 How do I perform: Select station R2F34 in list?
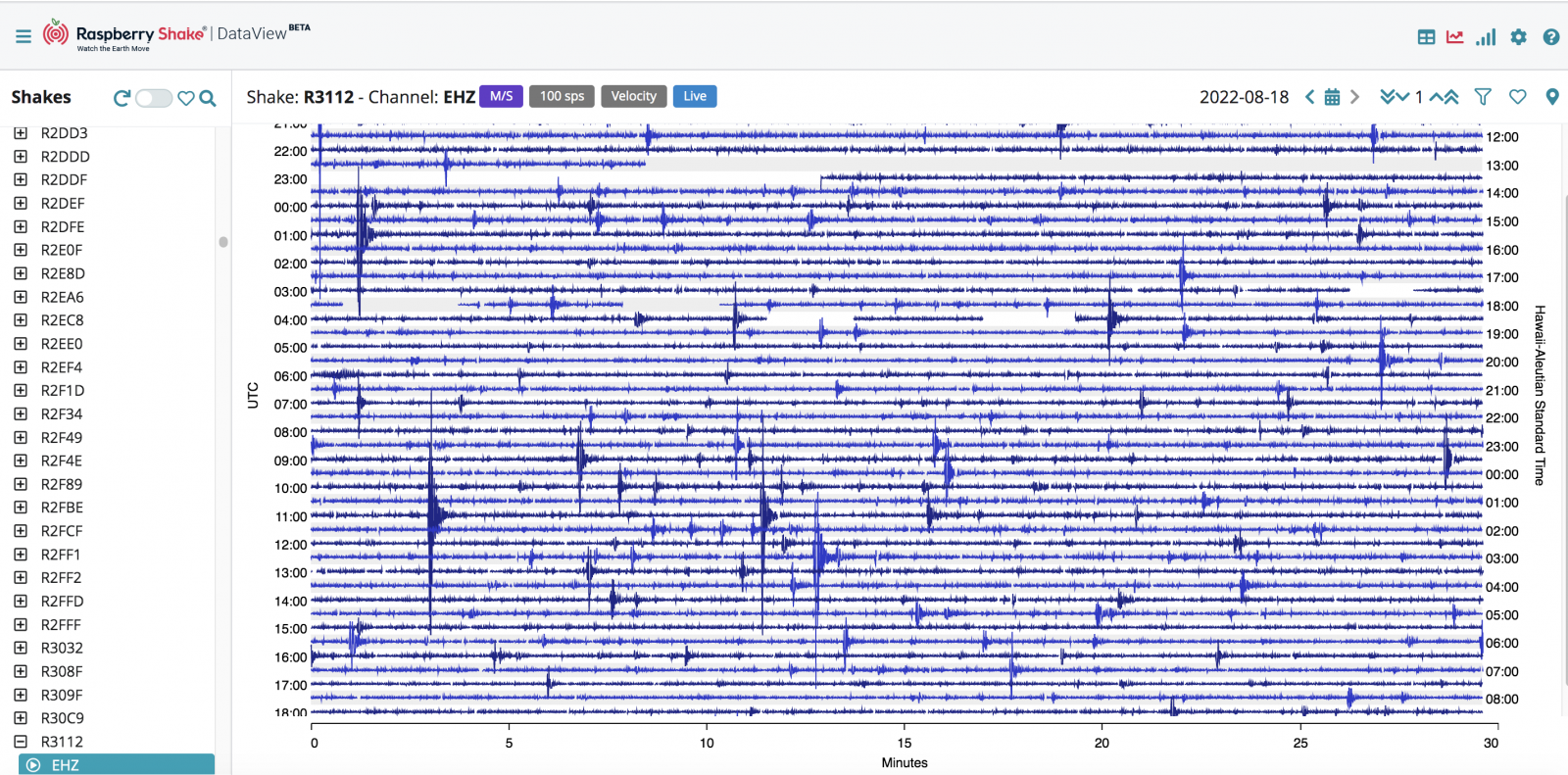tap(62, 413)
